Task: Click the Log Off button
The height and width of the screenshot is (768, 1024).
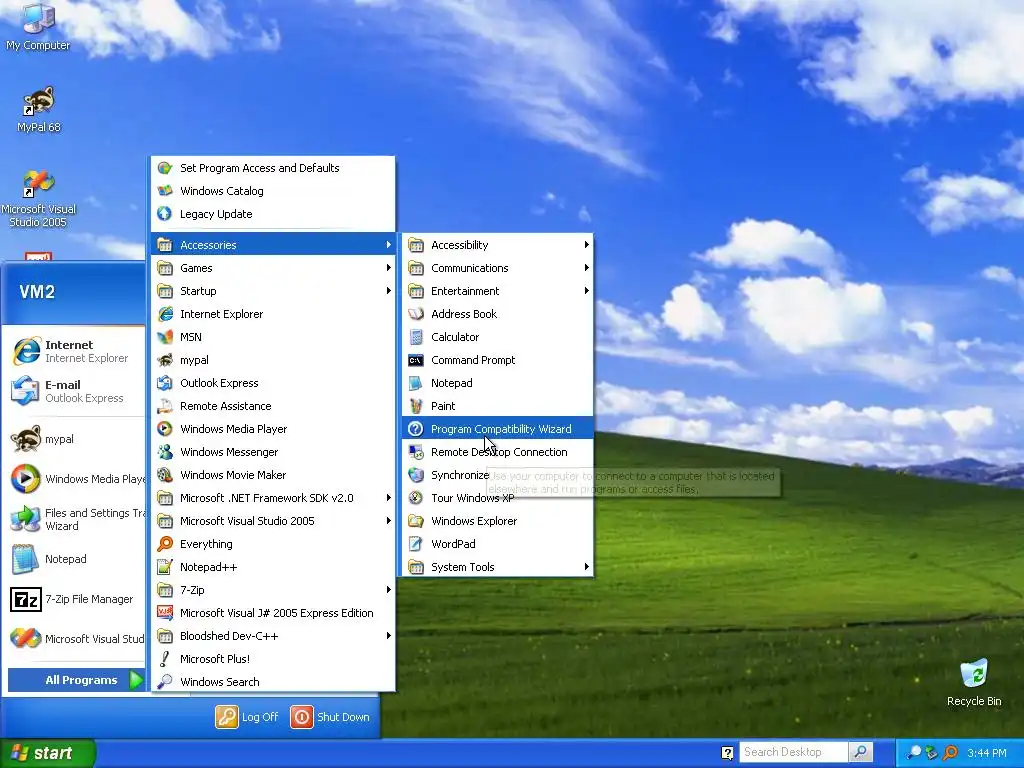Action: pos(248,716)
